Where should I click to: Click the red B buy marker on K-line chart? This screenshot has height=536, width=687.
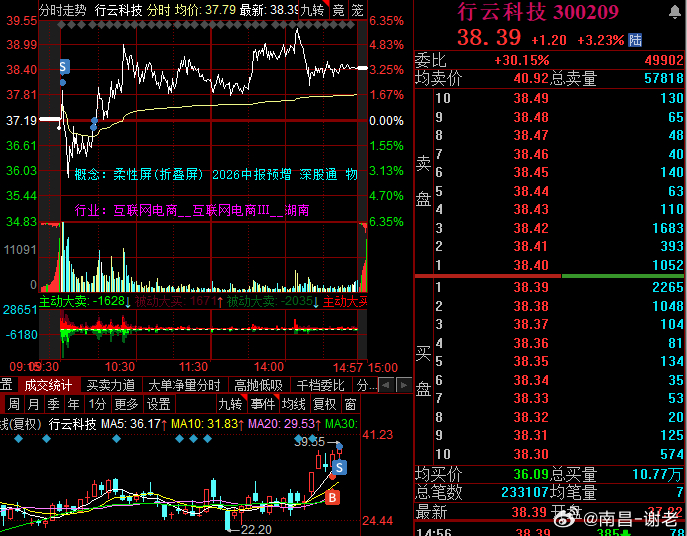coord(332,497)
